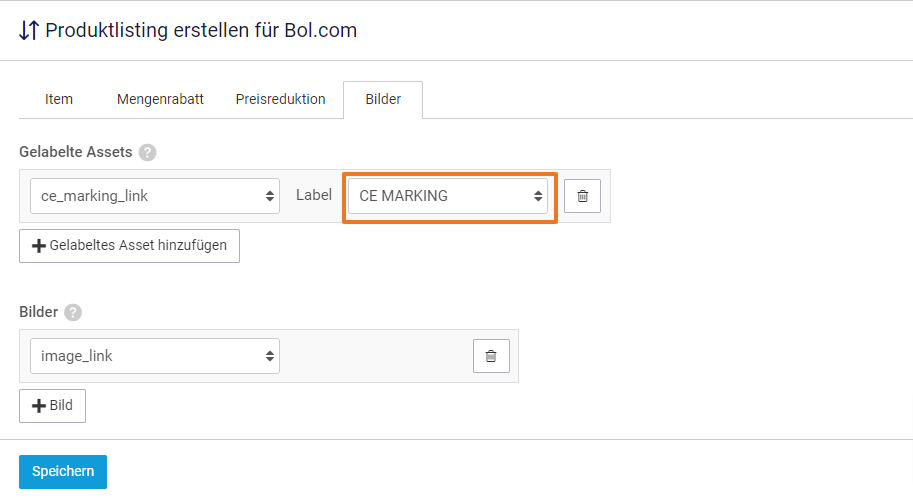Click plus icon on the Bild button
913x501 pixels.
[39, 406]
